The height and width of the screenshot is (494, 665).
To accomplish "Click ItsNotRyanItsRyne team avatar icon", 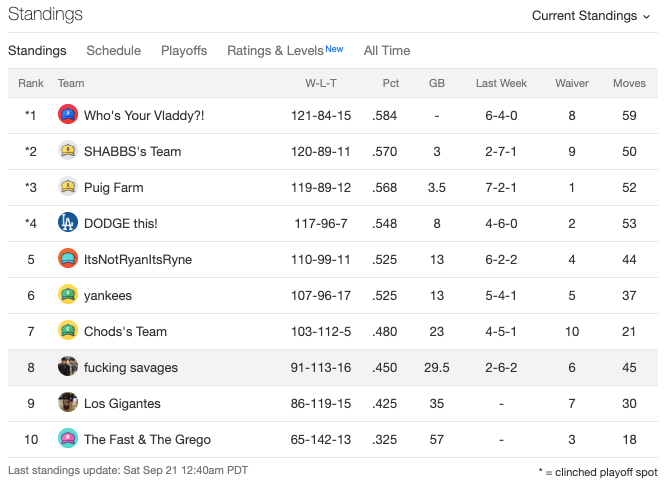I will pyautogui.click(x=68, y=259).
